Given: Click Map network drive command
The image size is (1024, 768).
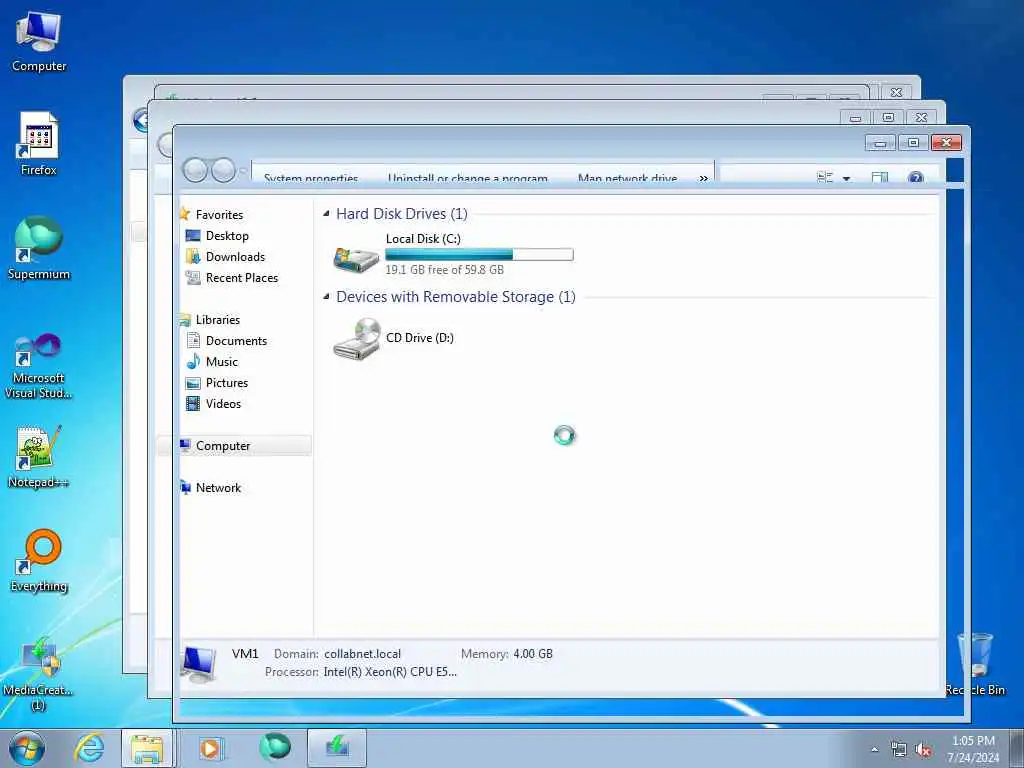Looking at the screenshot, I should coord(628,178).
